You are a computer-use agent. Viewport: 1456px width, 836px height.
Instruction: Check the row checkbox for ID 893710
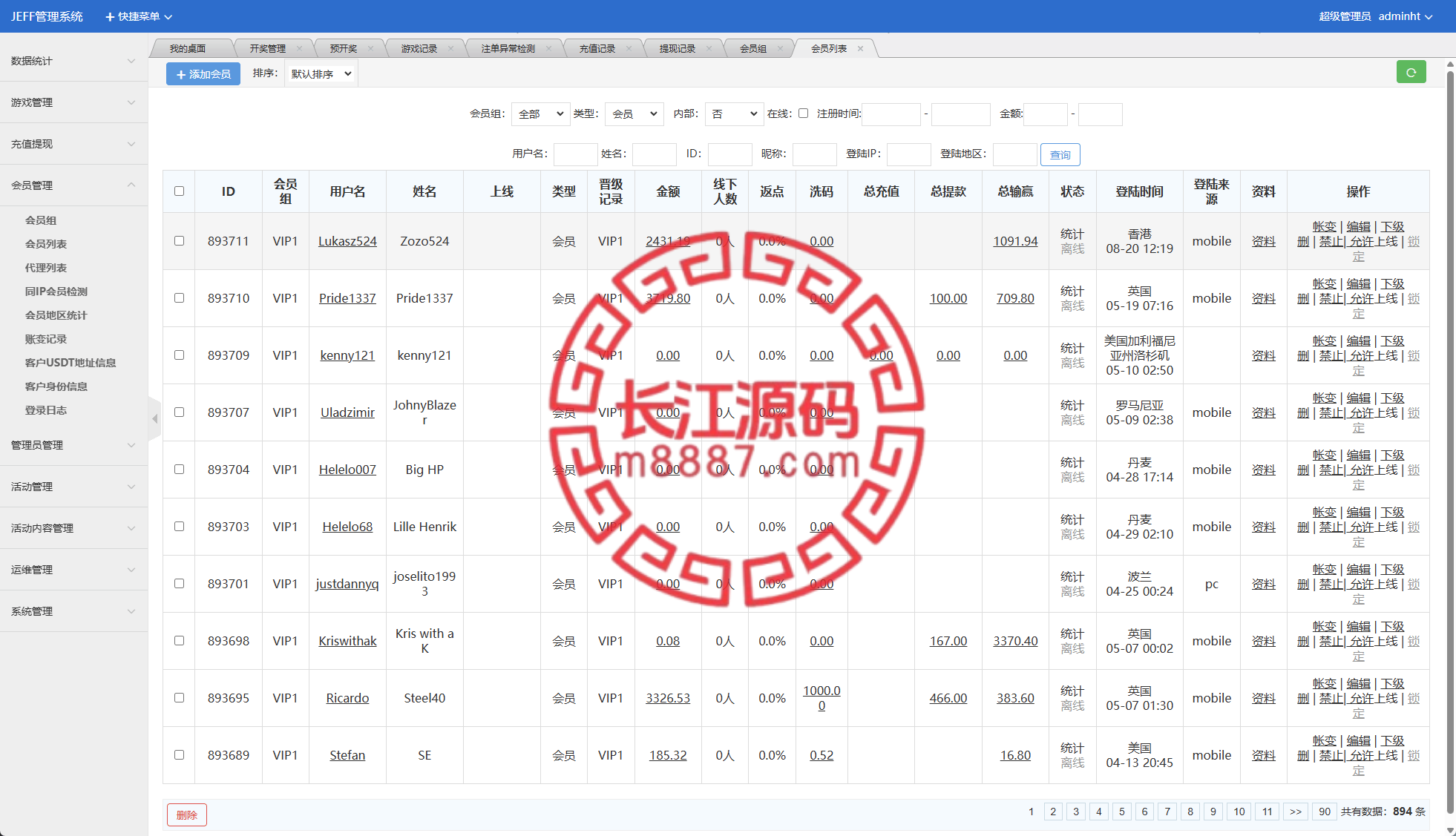[x=179, y=297]
